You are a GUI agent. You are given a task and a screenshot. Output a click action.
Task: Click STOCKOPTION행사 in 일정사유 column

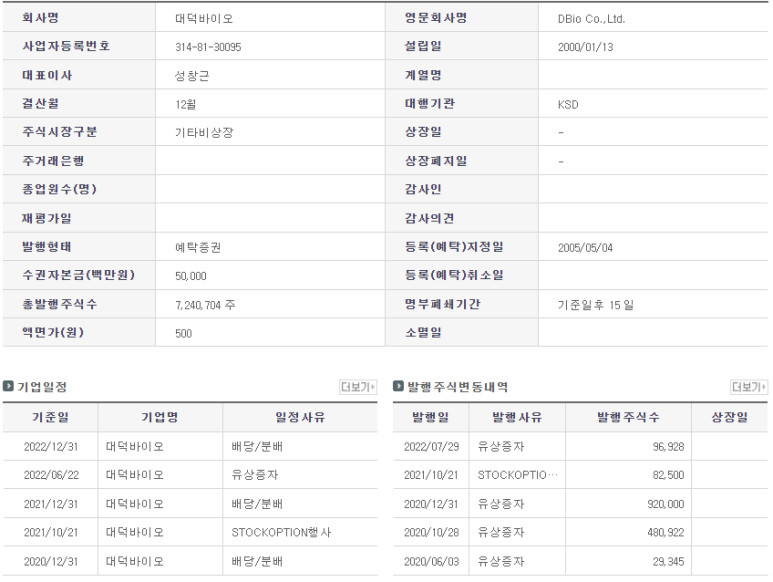[x=281, y=533]
